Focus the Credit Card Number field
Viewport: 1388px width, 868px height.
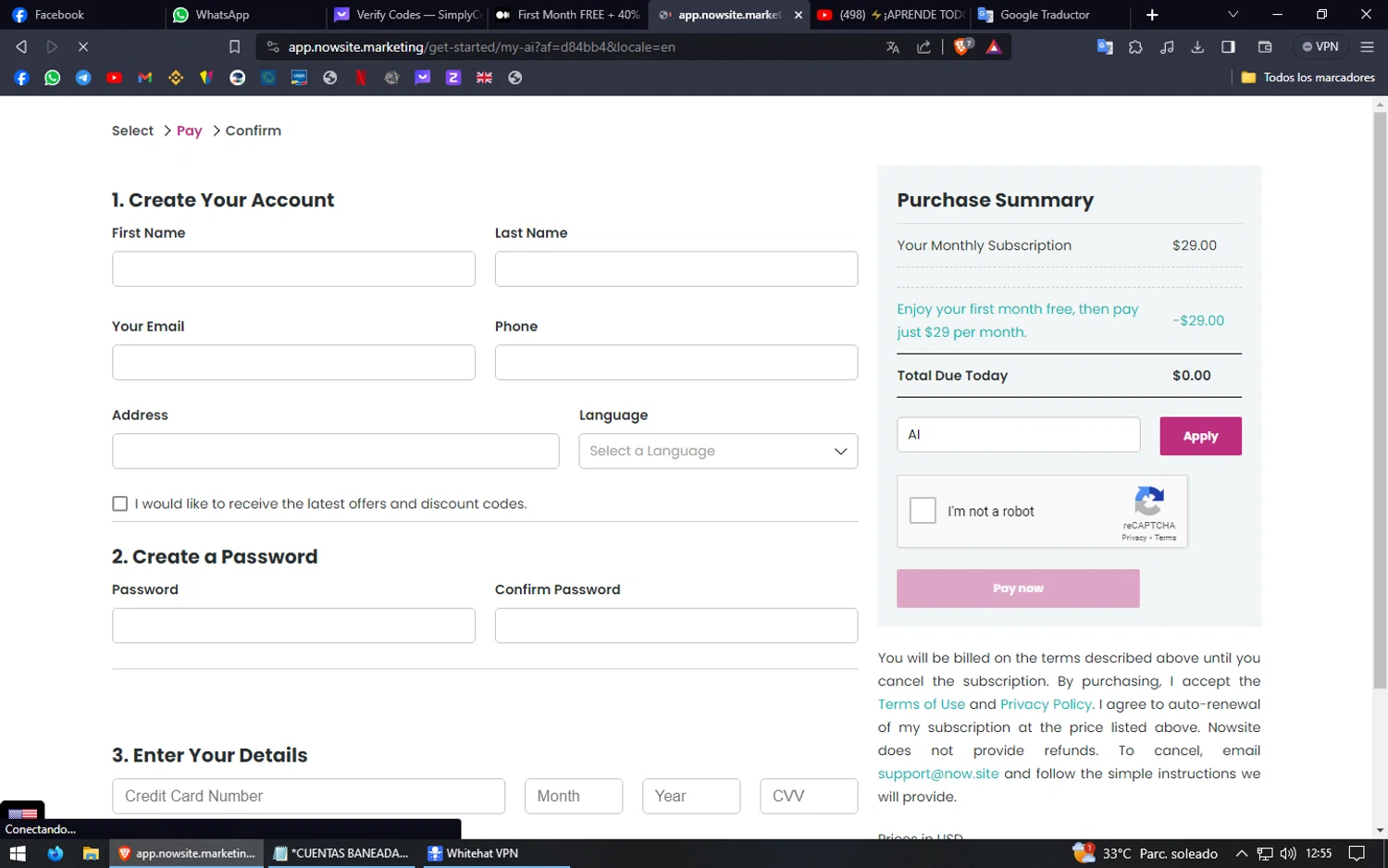[x=308, y=796]
